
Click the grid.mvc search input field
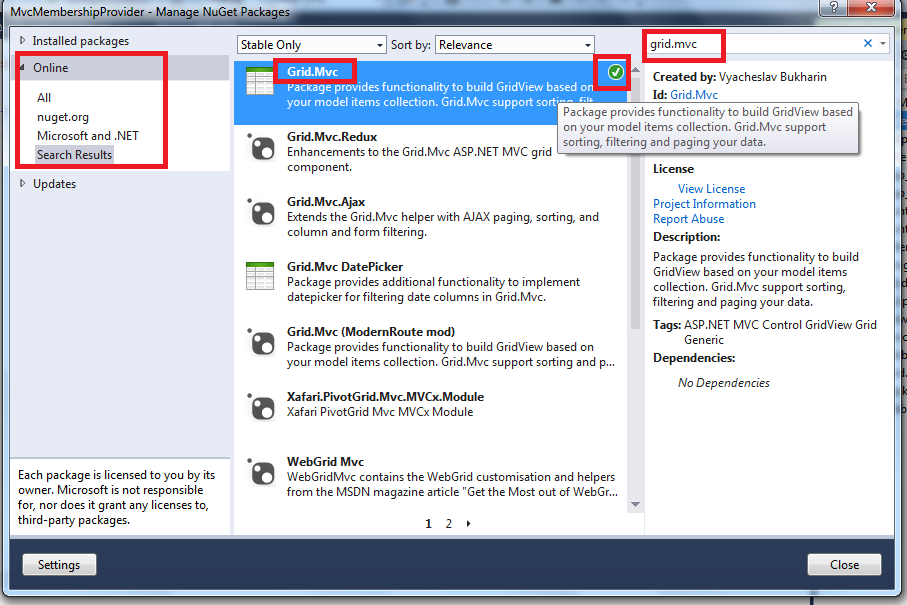[752, 44]
